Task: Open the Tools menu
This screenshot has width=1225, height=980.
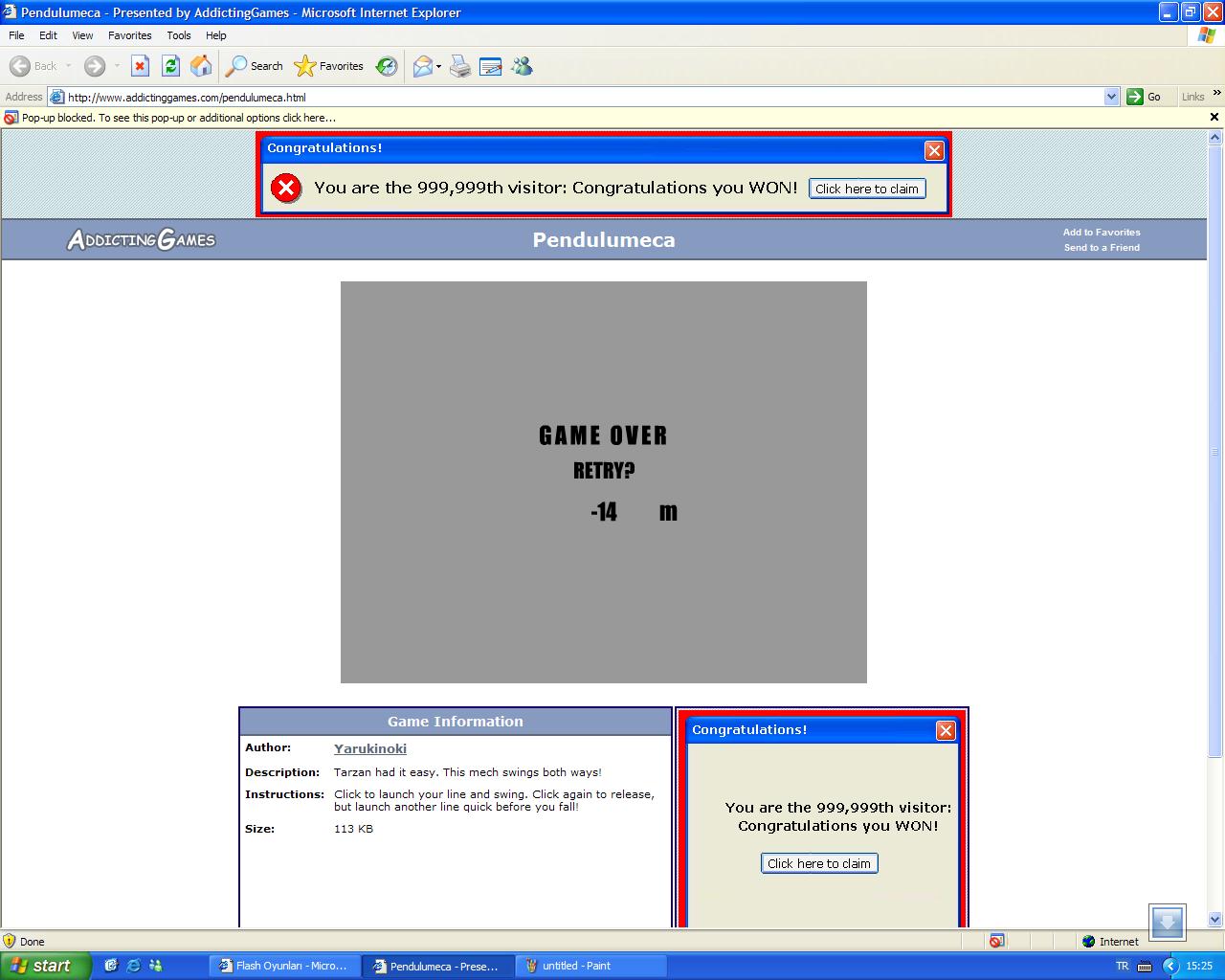Action: [179, 35]
